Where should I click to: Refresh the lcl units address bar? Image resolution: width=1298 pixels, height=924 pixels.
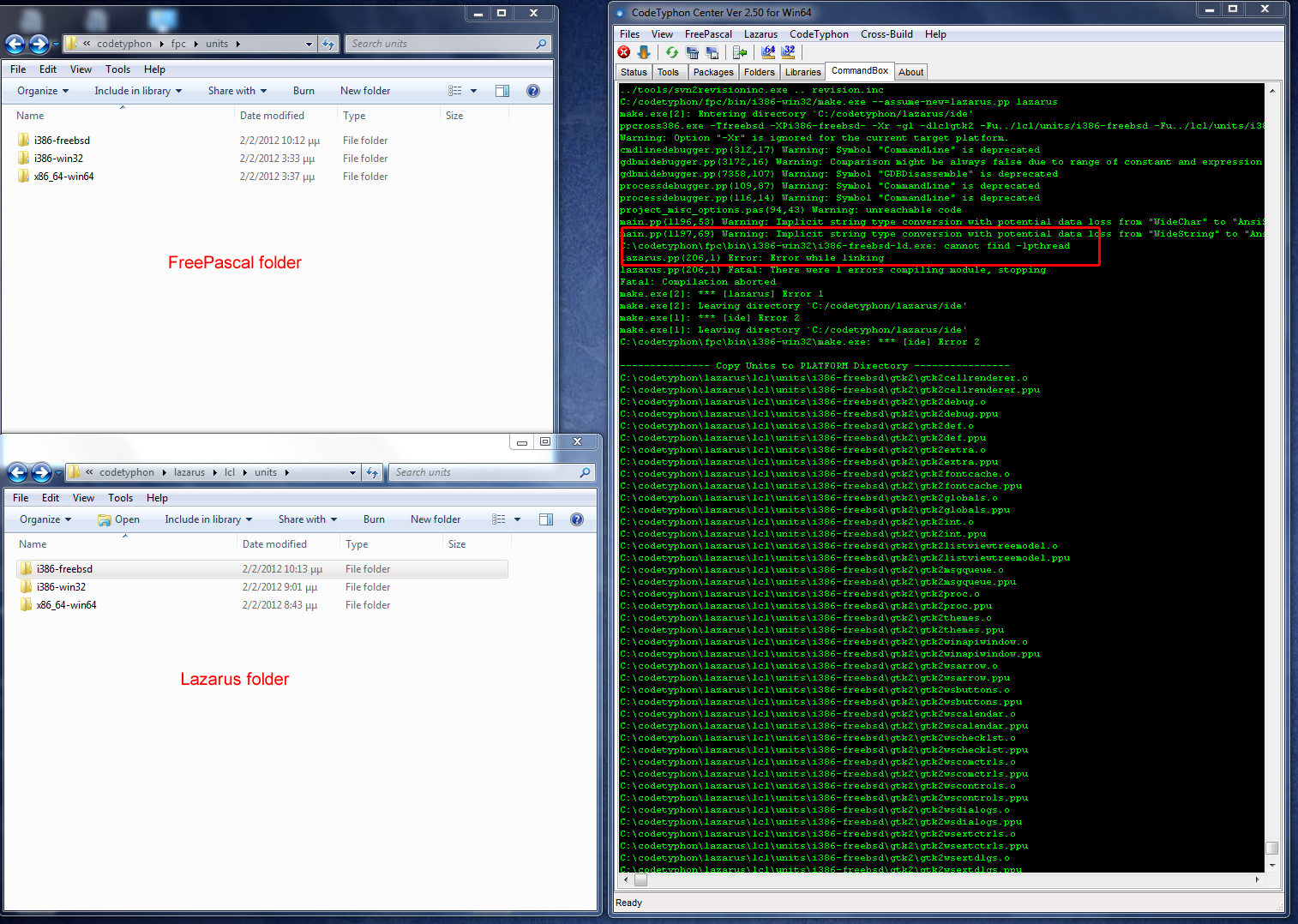coord(372,472)
